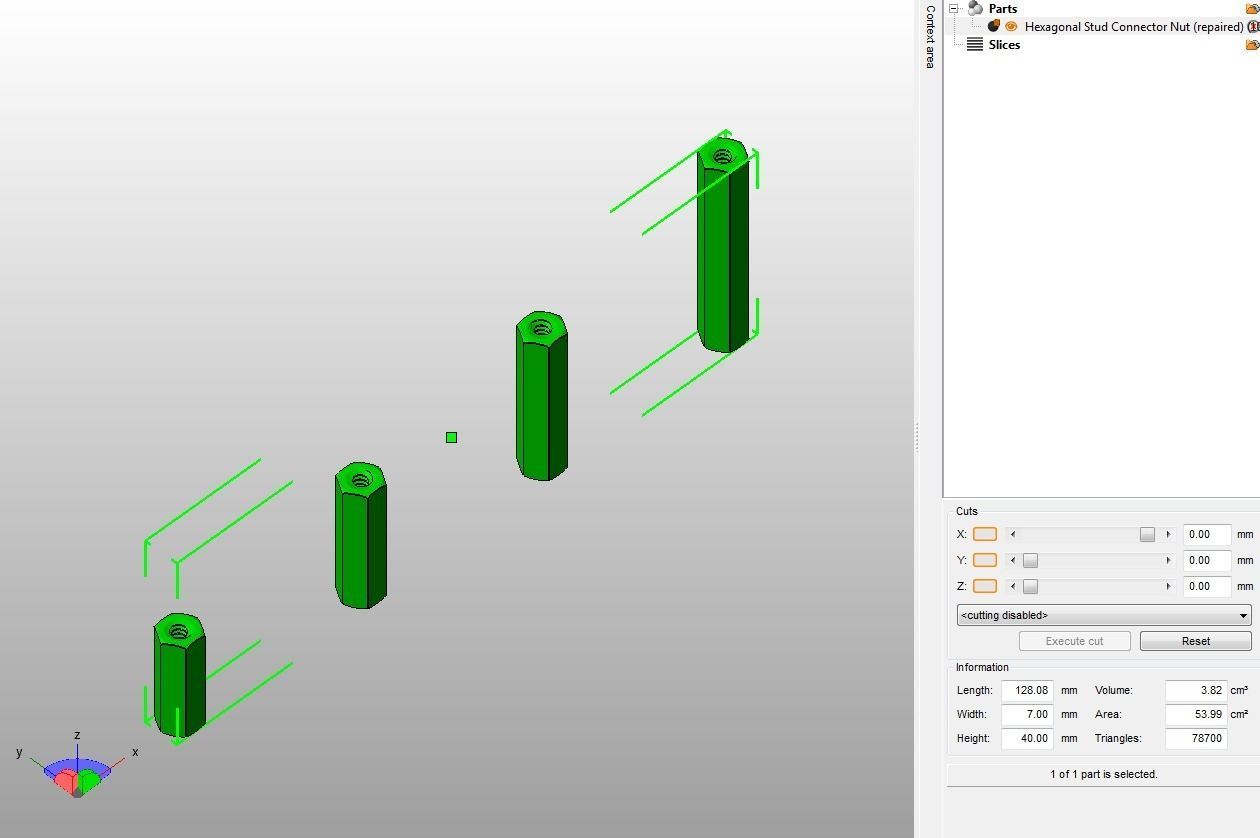Viewport: 1260px width, 838px height.
Task: Click the Length value 128.08
Action: pos(1027,690)
